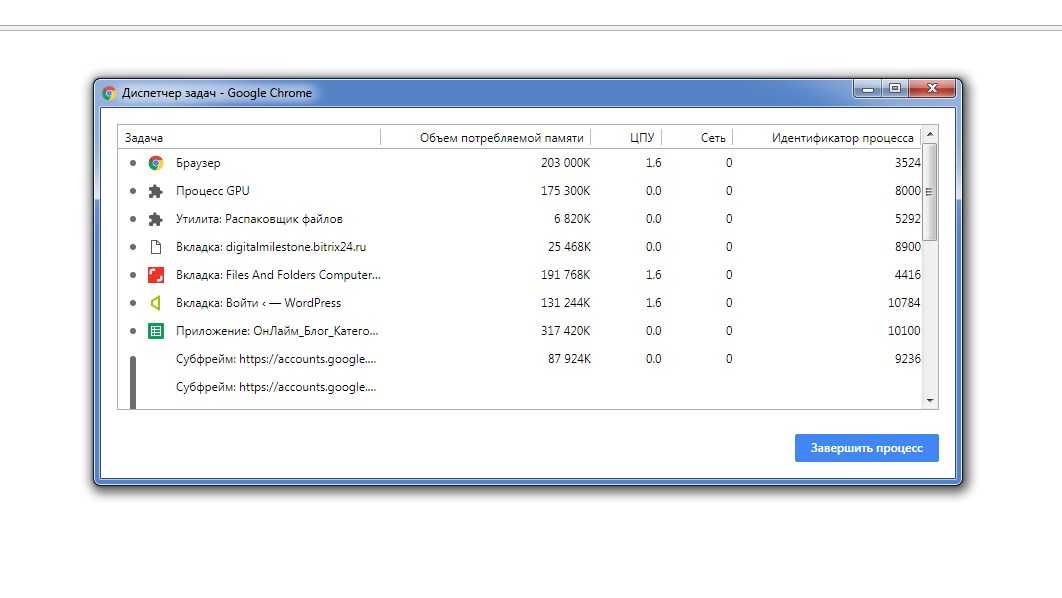Select the second Субфрейм accounts.google row

(x=276, y=387)
